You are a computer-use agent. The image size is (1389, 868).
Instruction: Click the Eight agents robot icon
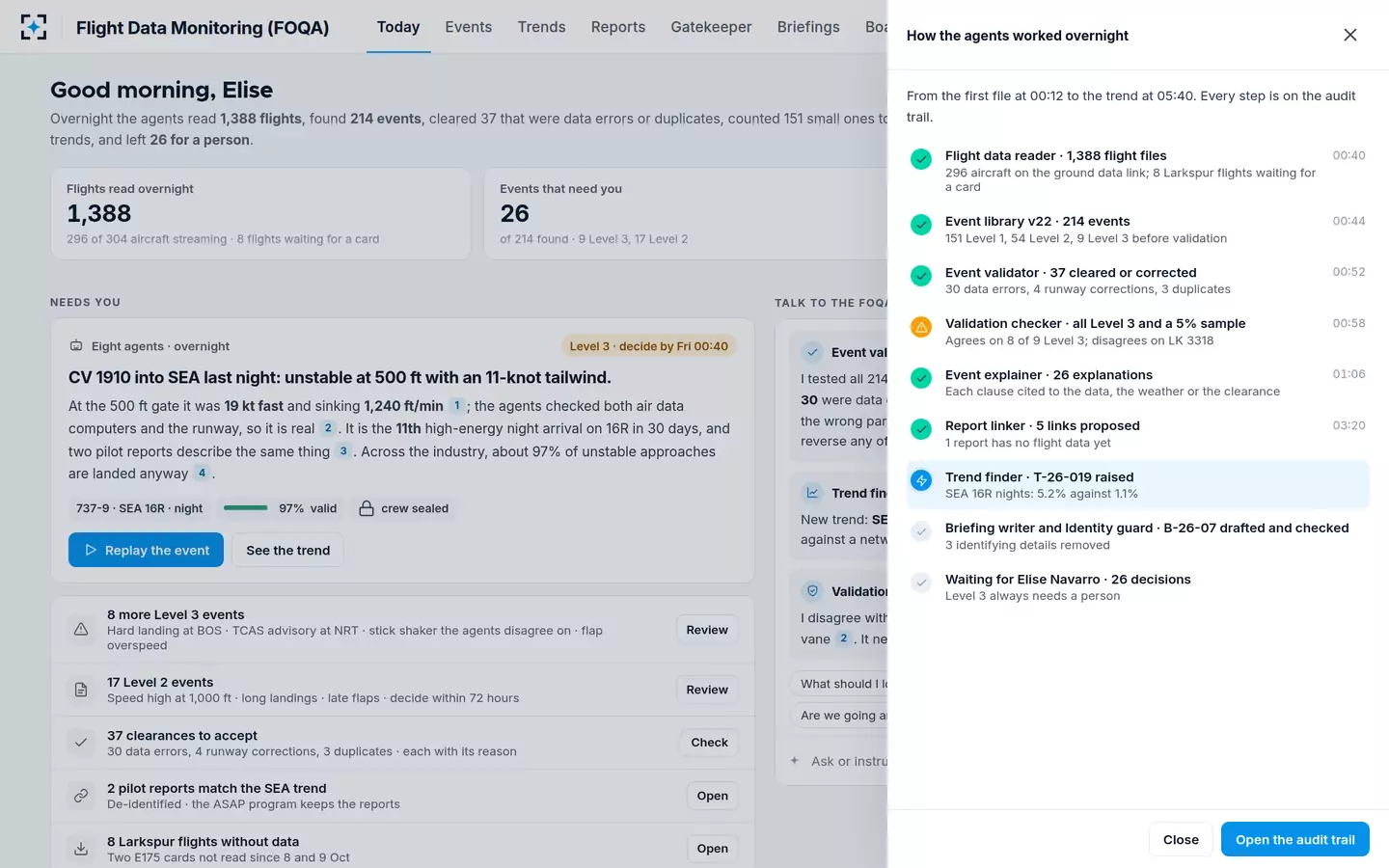pos(76,346)
